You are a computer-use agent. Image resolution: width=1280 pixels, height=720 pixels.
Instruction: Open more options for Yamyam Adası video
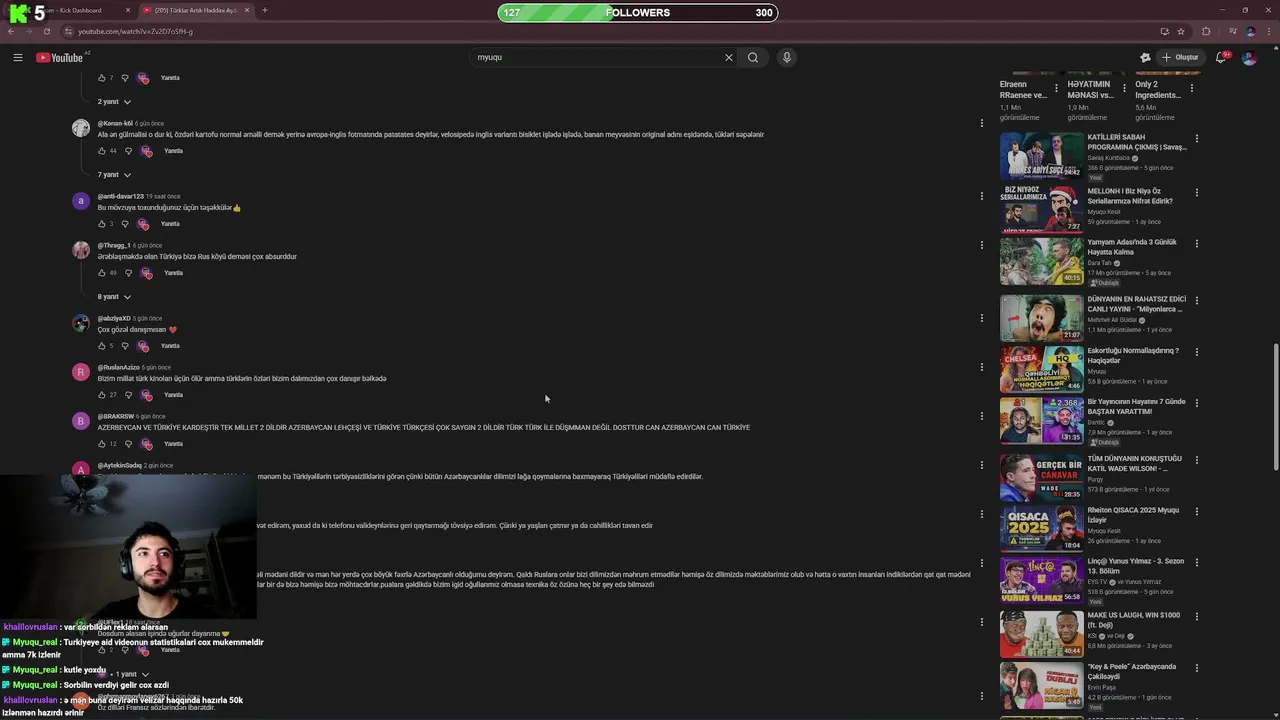pyautogui.click(x=1196, y=243)
